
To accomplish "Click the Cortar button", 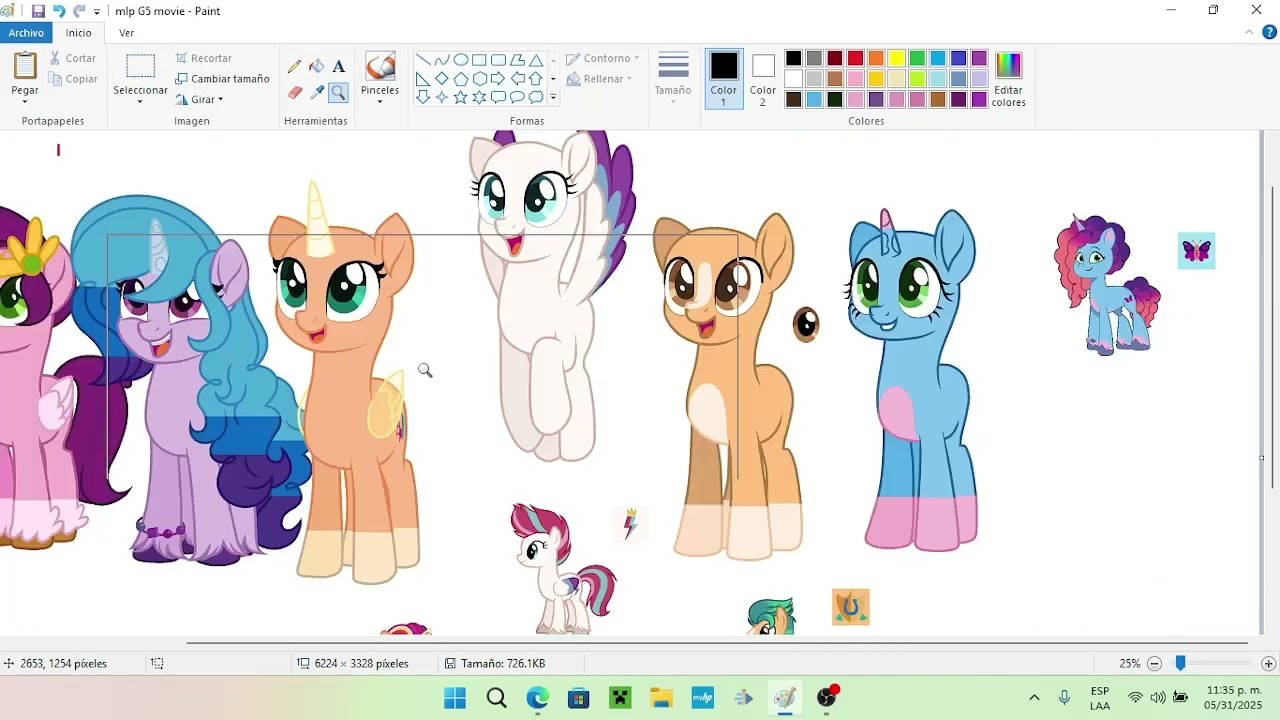I will (71, 58).
